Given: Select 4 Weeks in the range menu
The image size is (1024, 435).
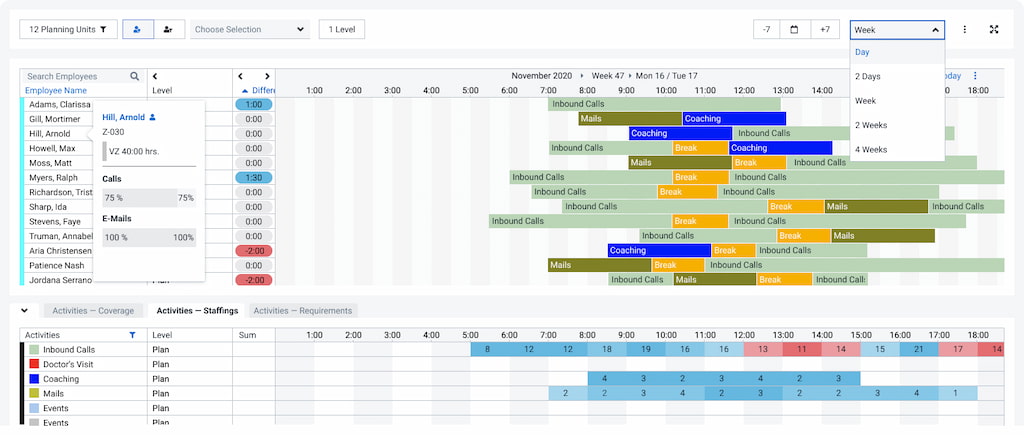Looking at the screenshot, I should (x=897, y=150).
